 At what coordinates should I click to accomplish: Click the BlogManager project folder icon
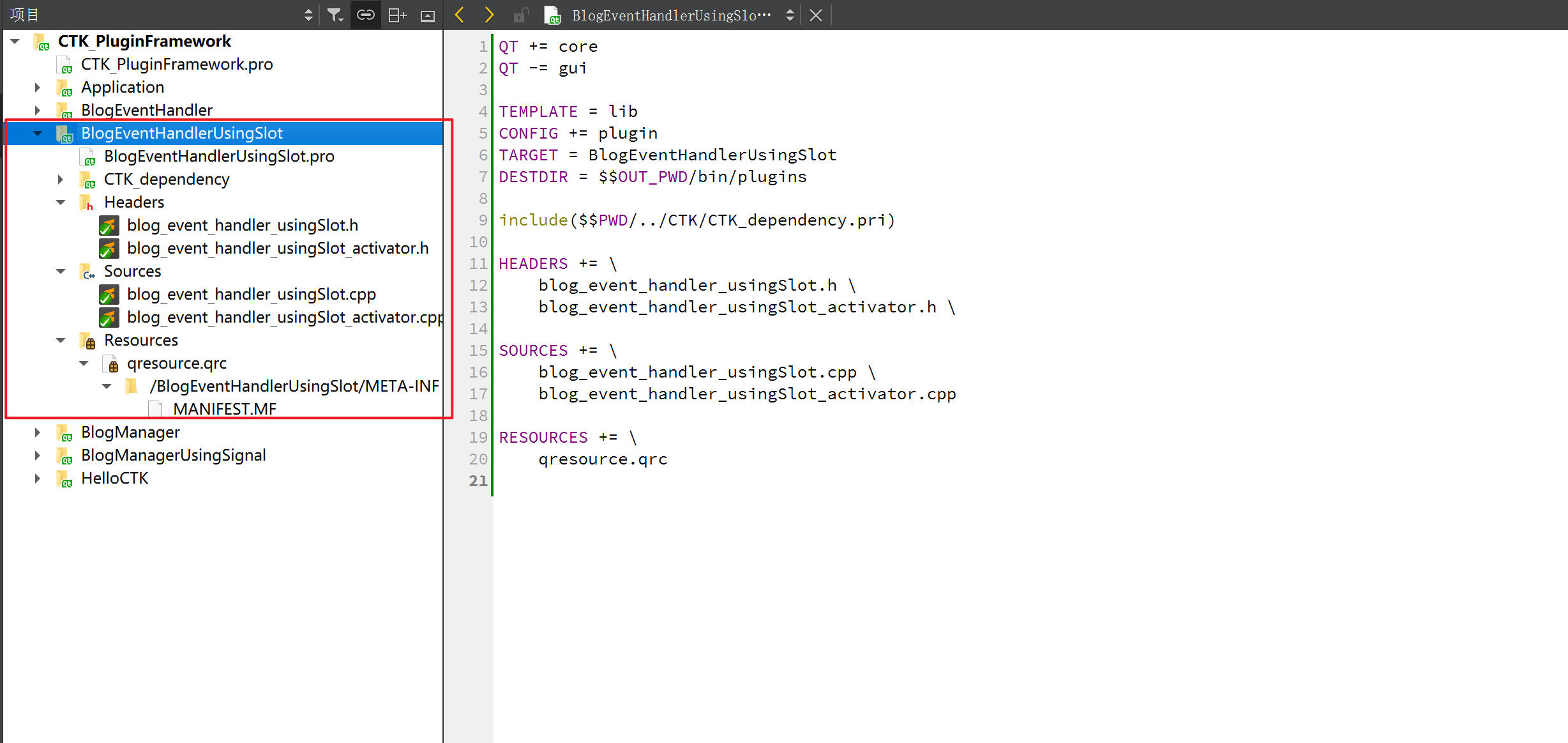(64, 433)
